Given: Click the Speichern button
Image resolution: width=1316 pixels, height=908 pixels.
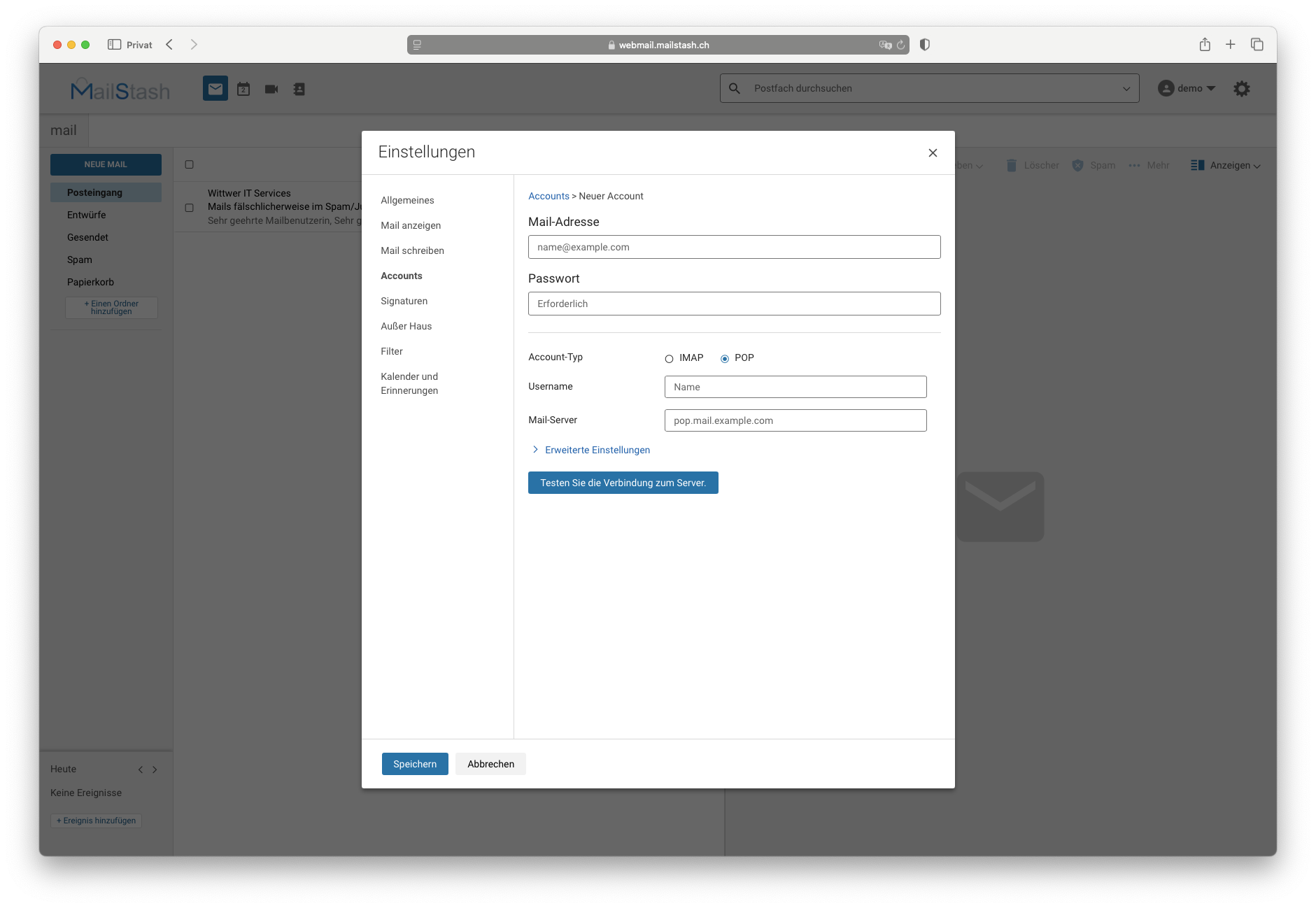Looking at the screenshot, I should (415, 764).
